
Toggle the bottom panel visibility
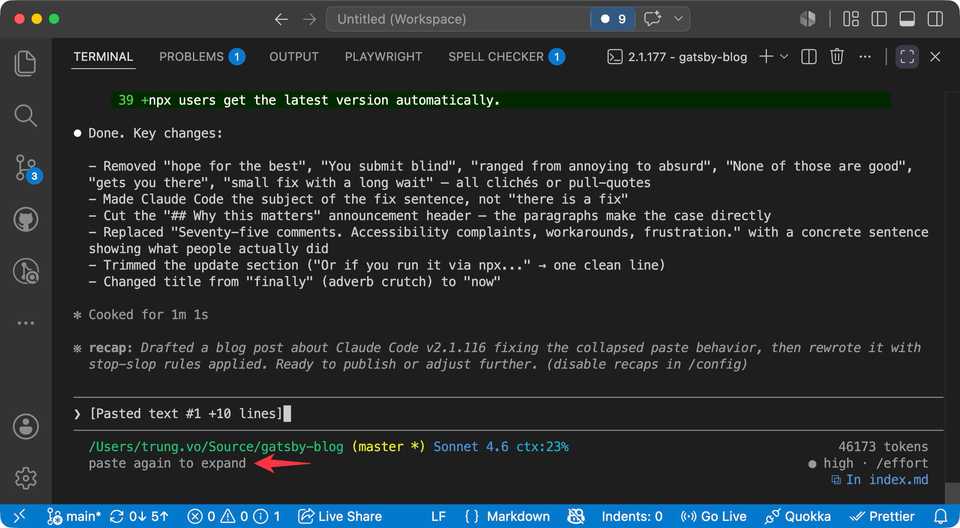pyautogui.click(x=907, y=19)
